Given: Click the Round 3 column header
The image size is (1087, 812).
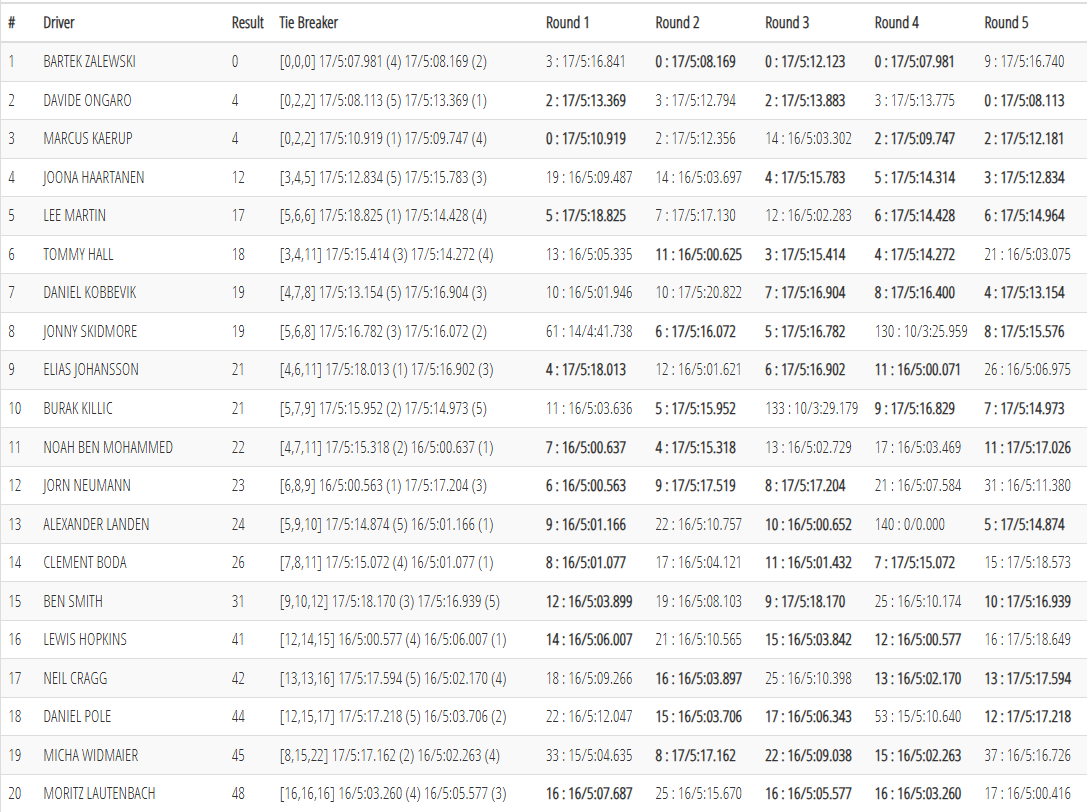Looking at the screenshot, I should (x=787, y=22).
